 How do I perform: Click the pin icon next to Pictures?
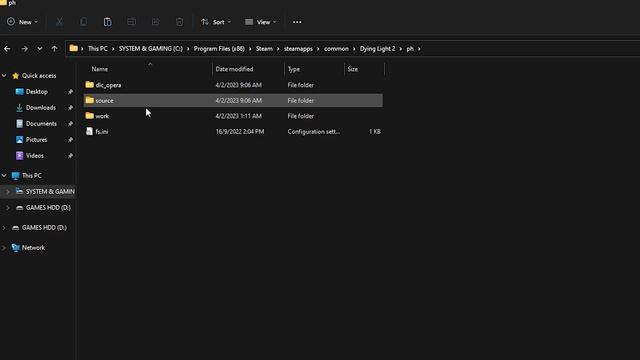70,140
